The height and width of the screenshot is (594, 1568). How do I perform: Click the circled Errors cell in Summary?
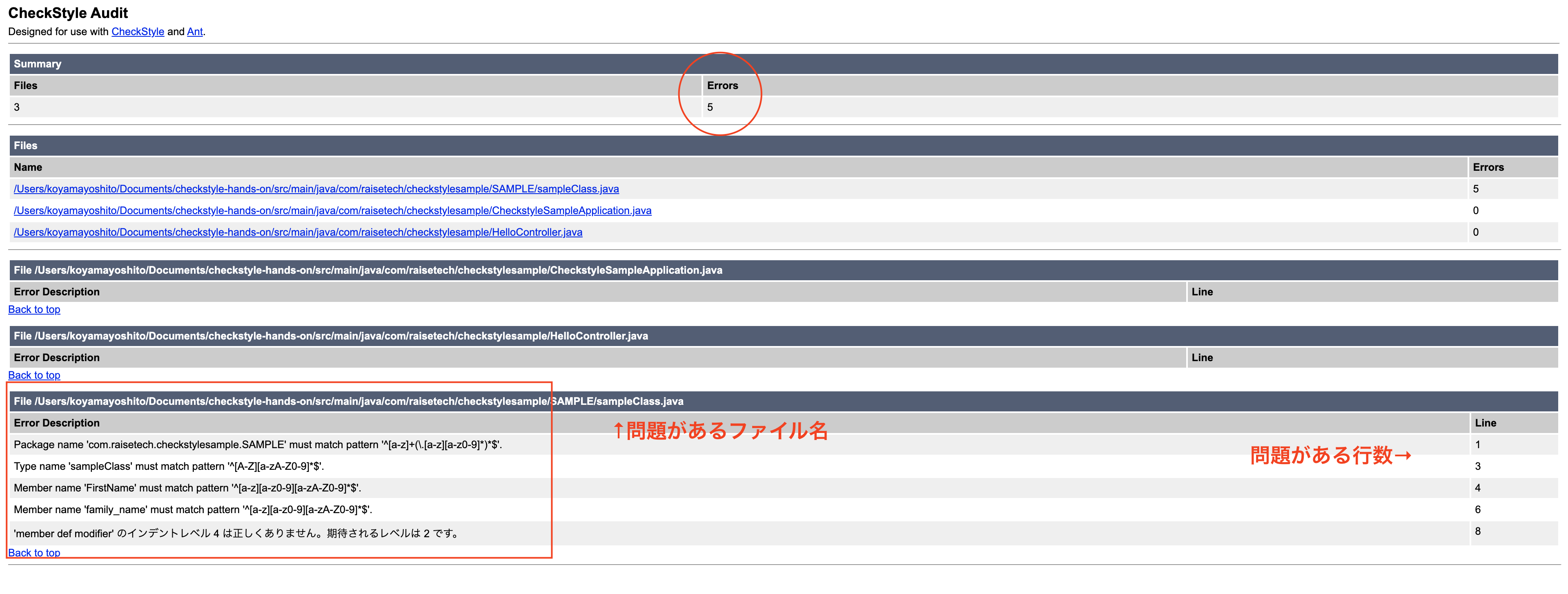click(723, 85)
